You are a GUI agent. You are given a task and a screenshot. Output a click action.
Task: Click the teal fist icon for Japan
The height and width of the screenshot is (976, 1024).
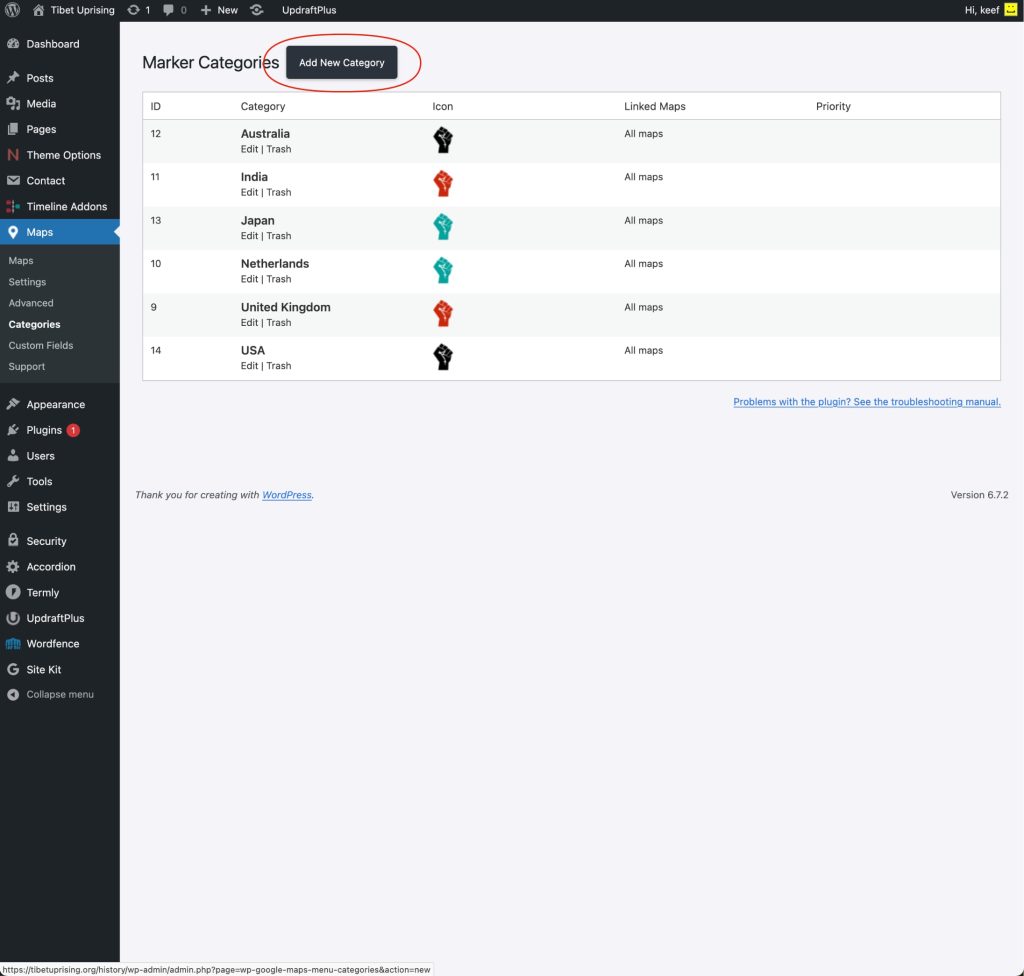[x=443, y=227]
